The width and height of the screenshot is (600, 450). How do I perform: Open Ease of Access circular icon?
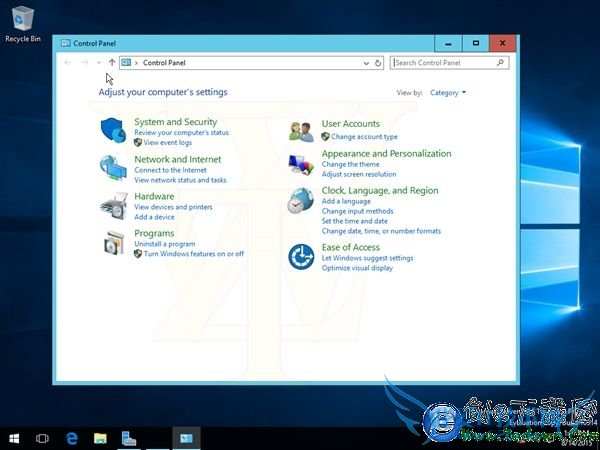(301, 257)
